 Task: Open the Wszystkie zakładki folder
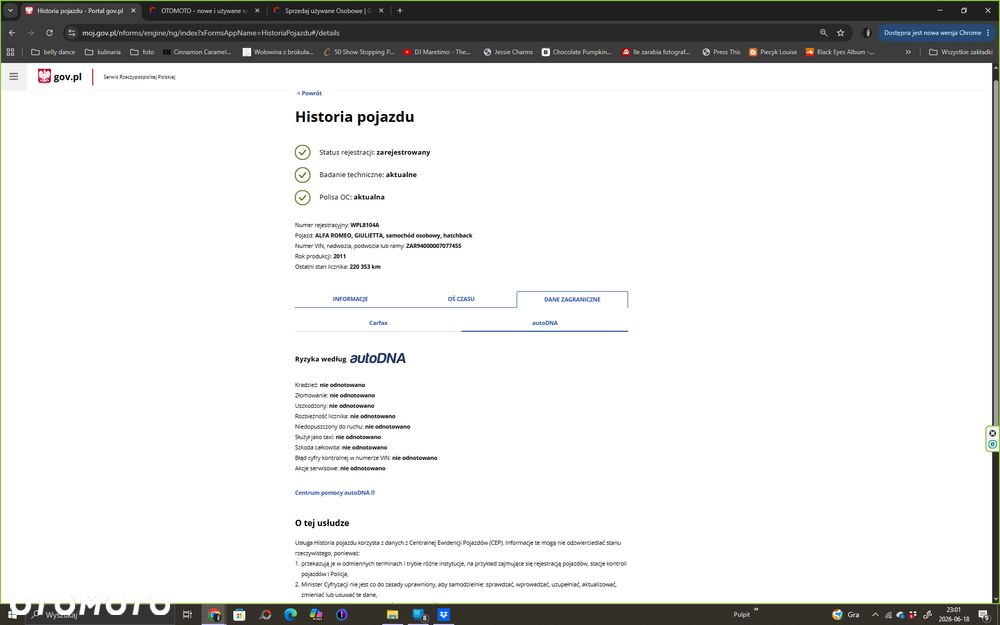point(960,52)
